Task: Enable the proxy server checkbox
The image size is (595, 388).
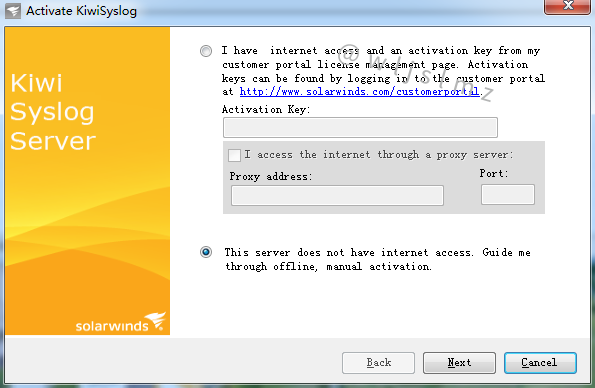Action: click(x=234, y=155)
